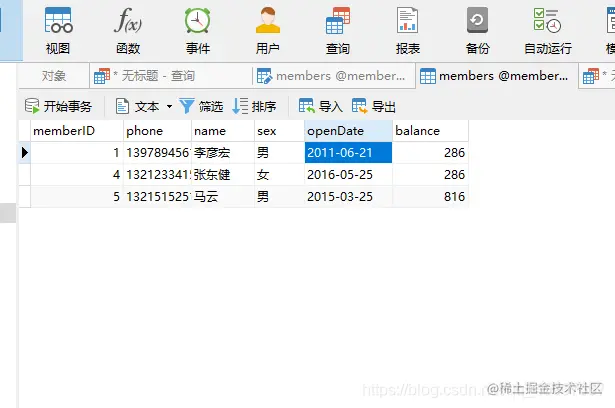
Task: Click the memberID cell 5
Action: 77,196
